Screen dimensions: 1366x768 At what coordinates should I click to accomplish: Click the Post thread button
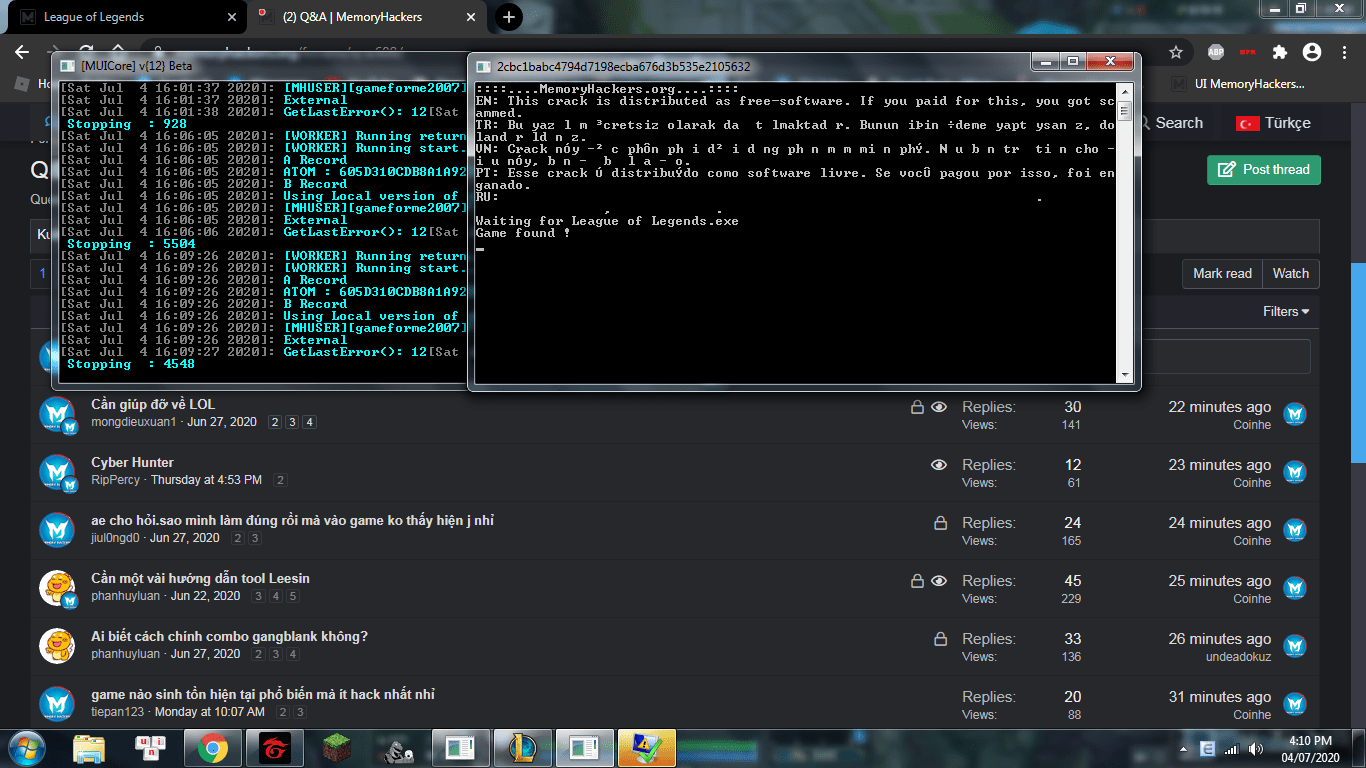pos(1264,170)
